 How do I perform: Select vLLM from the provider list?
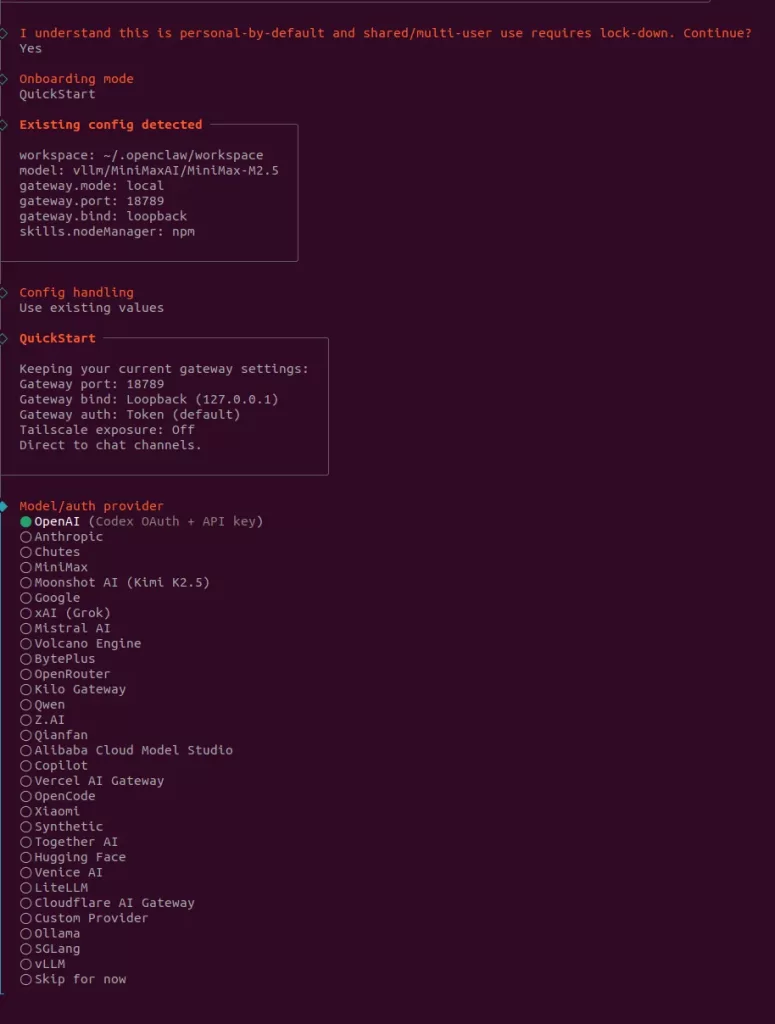[46, 963]
